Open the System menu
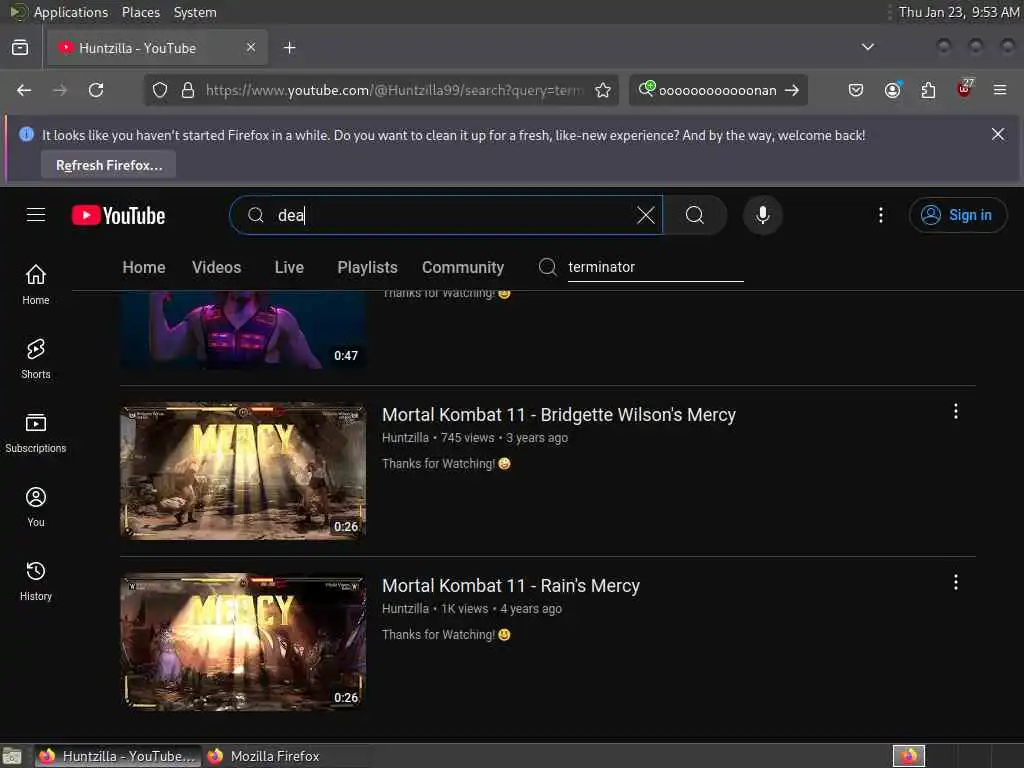Viewport: 1024px width, 768px height. [195, 12]
